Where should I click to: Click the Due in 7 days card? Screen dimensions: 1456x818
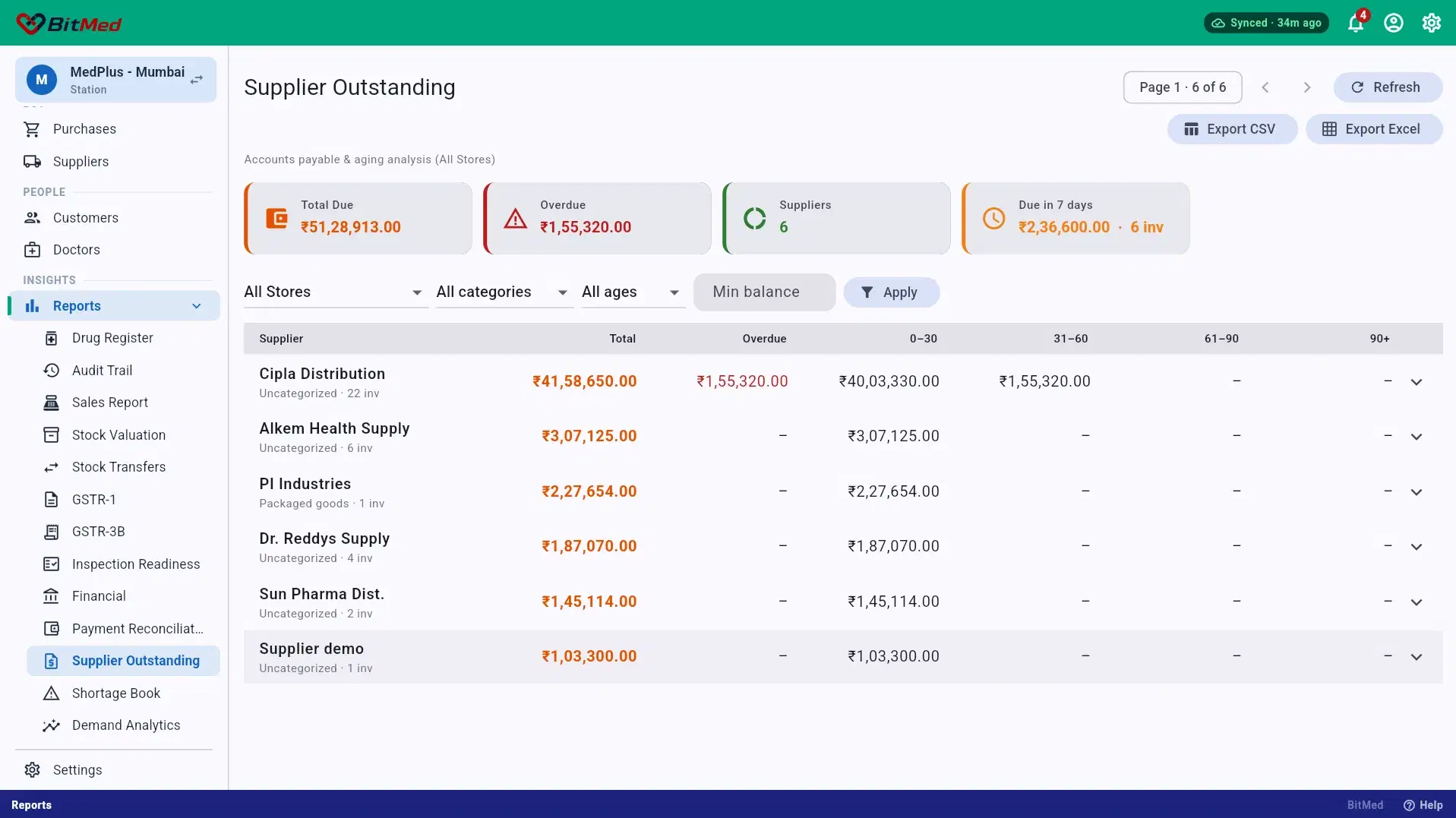tap(1075, 218)
